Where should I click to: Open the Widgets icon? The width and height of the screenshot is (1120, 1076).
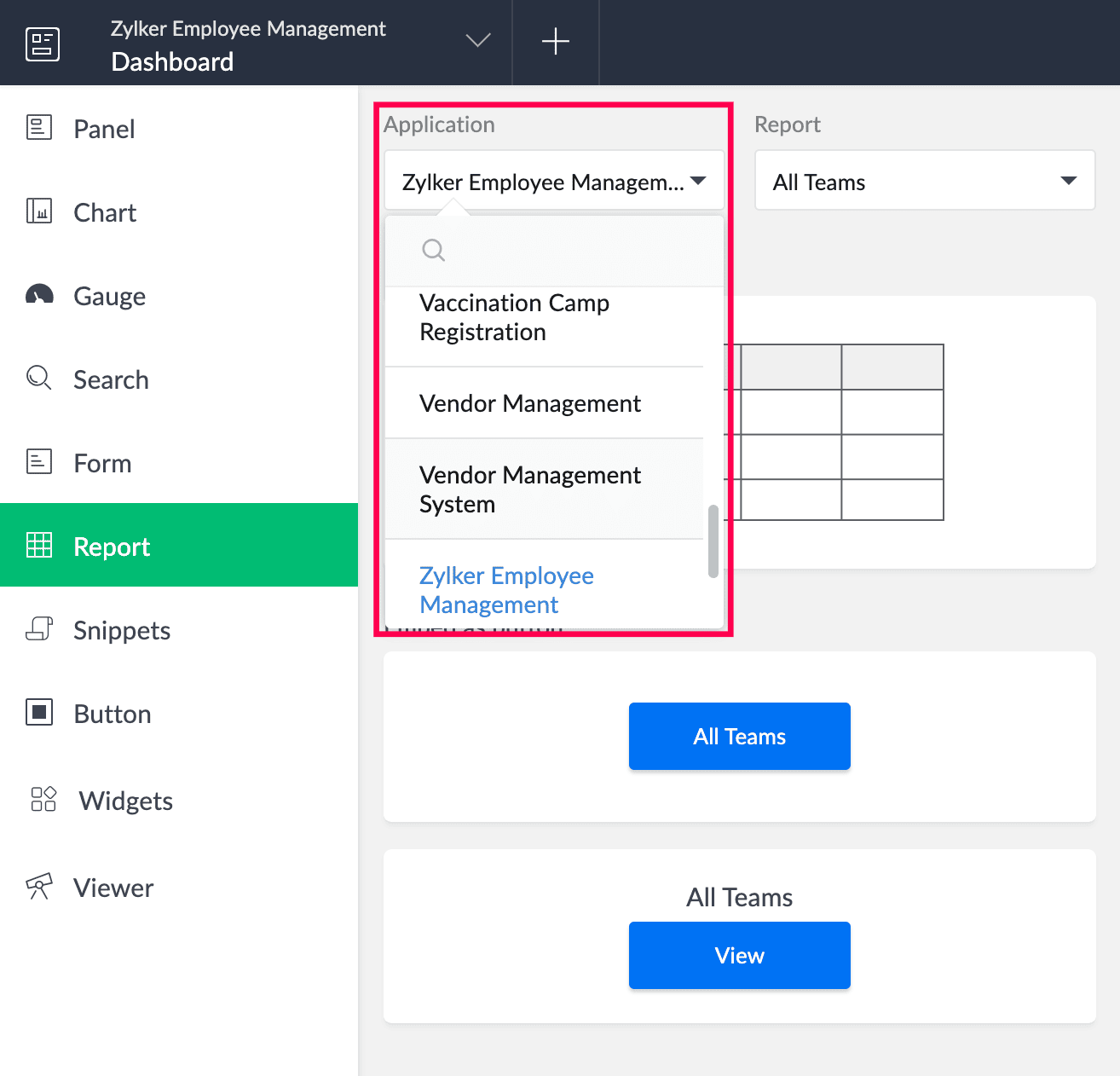(x=43, y=799)
